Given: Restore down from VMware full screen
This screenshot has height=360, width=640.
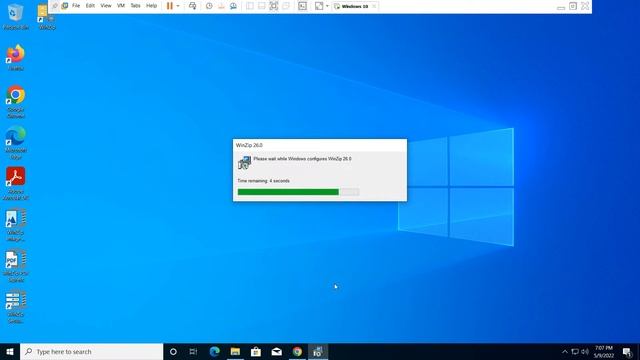Looking at the screenshot, I should click(x=573, y=6).
